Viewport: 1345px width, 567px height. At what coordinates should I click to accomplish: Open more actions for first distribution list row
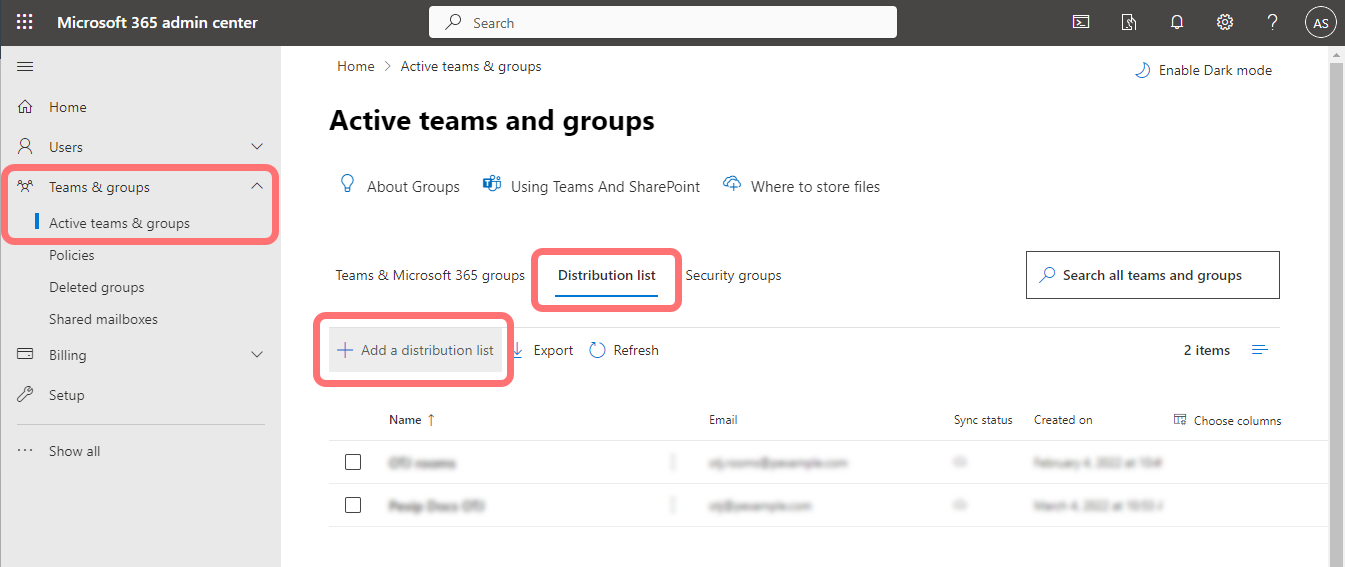click(673, 462)
